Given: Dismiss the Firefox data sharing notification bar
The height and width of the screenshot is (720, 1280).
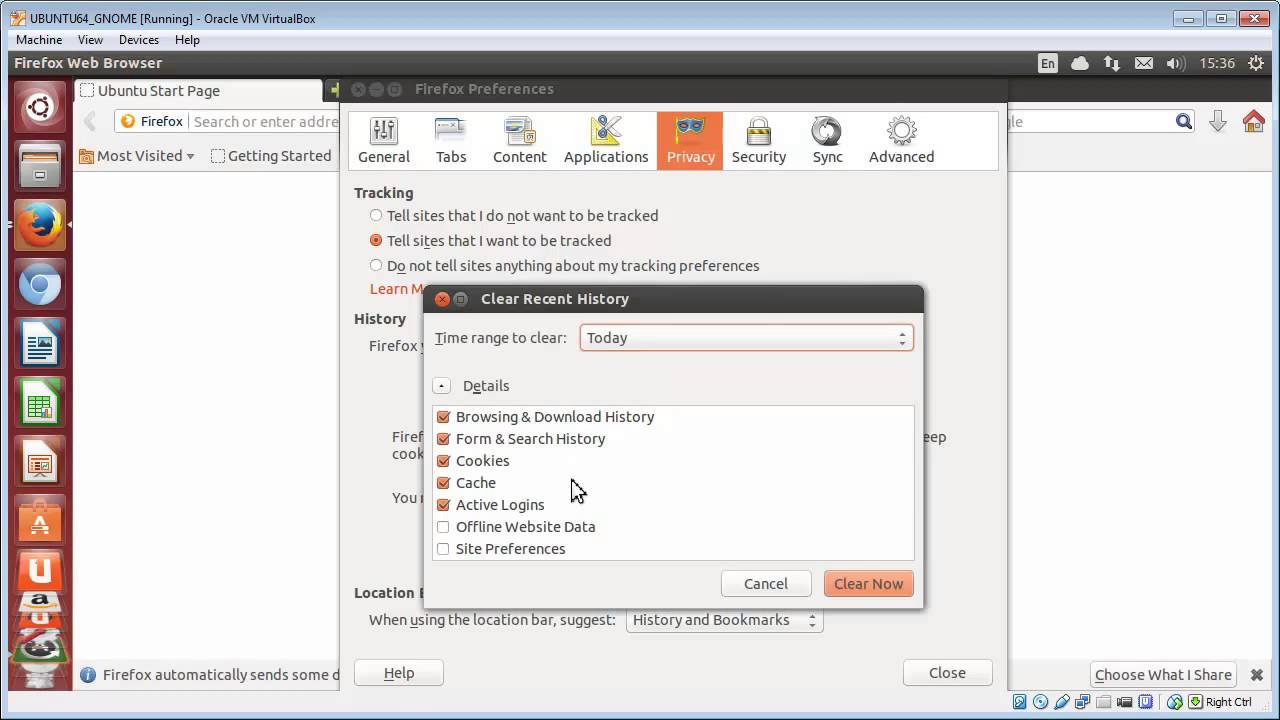Looking at the screenshot, I should pos(1257,675).
